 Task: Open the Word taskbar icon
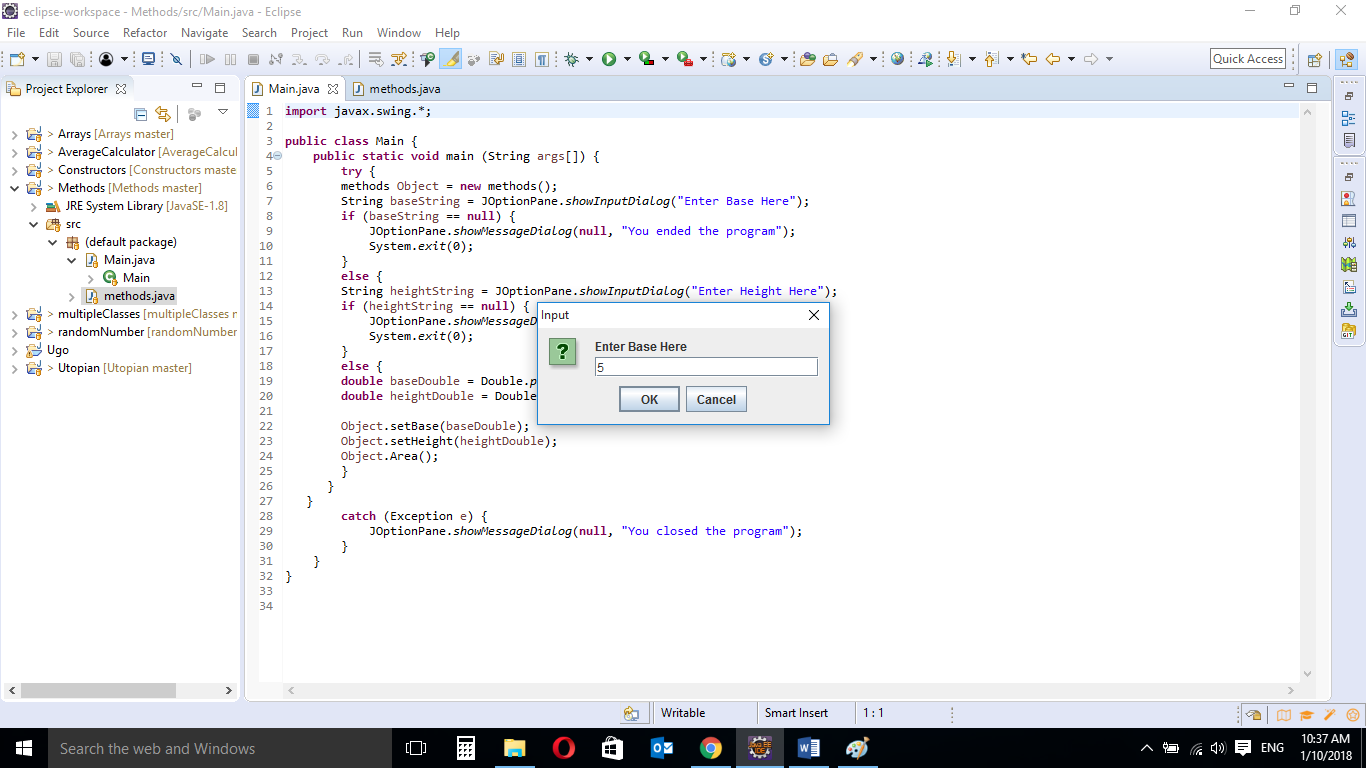click(809, 748)
